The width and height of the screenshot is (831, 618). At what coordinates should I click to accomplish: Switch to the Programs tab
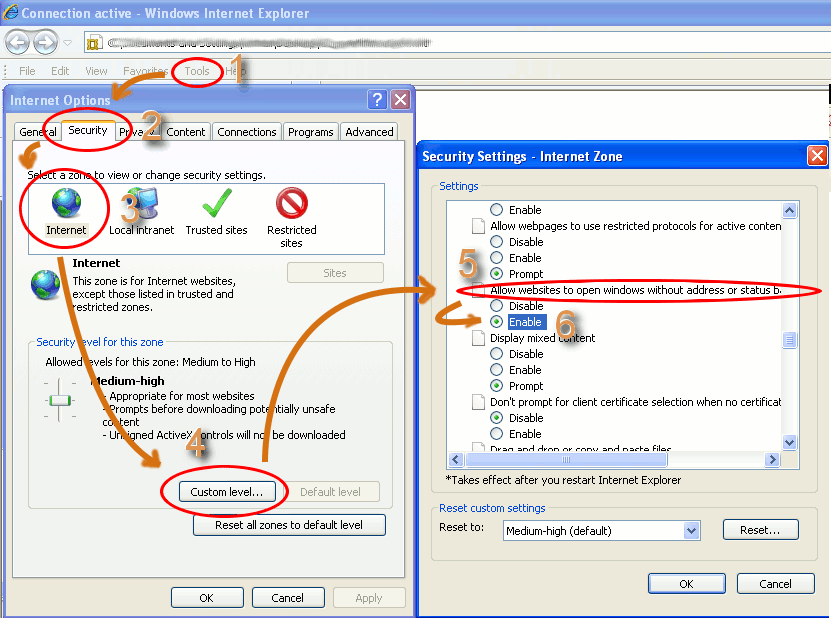coord(311,132)
